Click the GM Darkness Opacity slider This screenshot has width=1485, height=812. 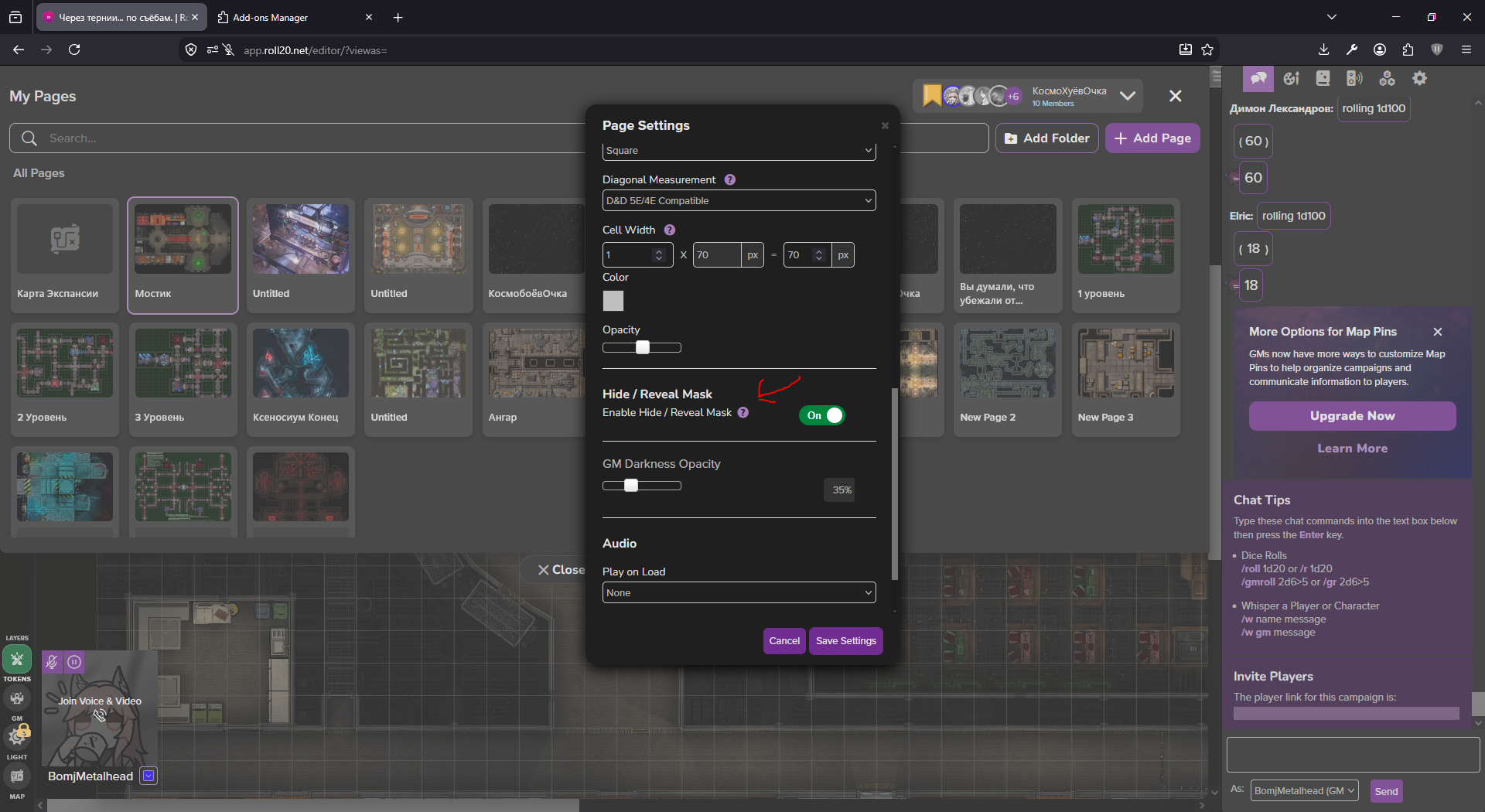click(642, 486)
